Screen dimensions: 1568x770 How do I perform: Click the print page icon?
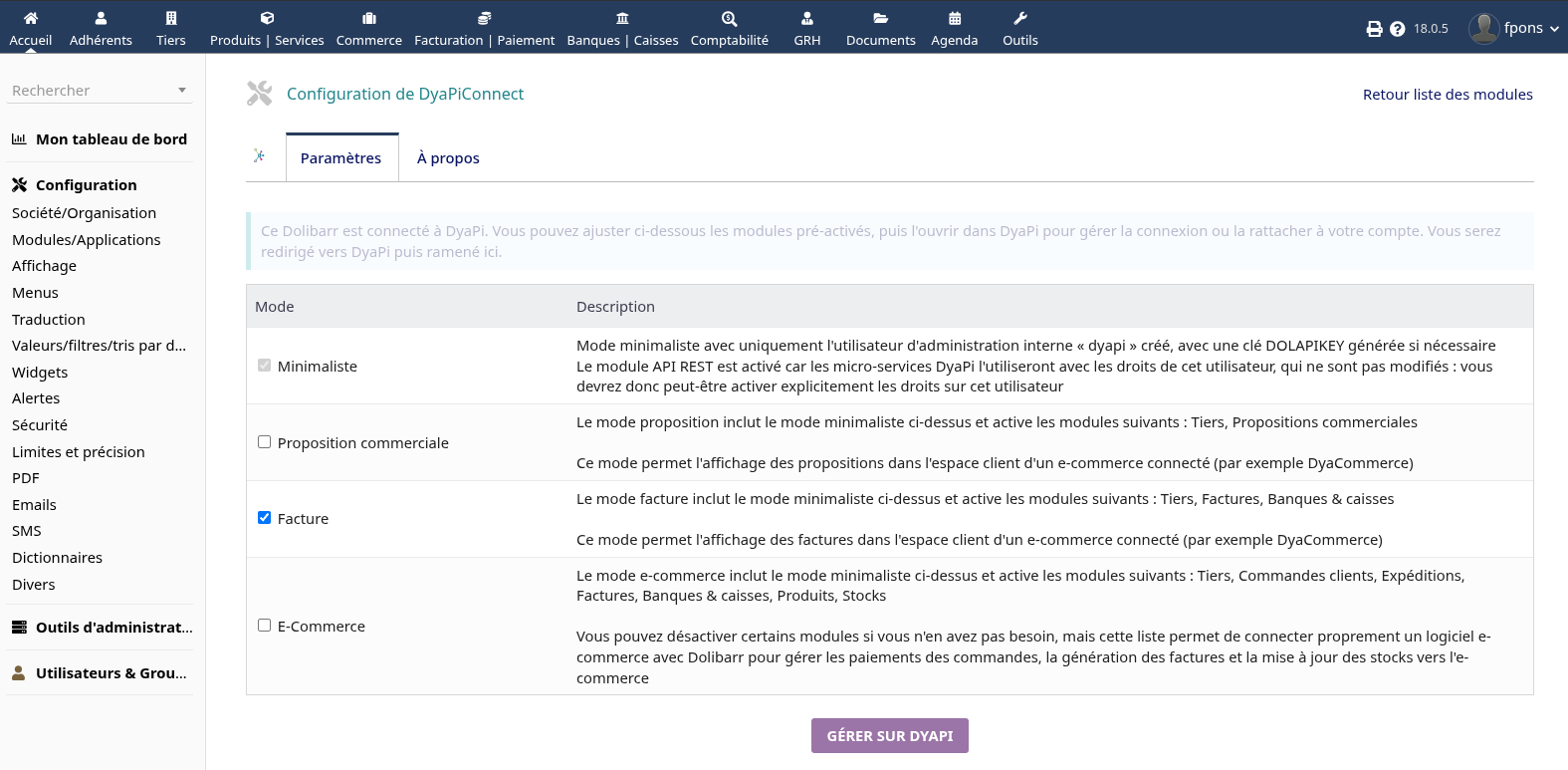coord(1375,29)
